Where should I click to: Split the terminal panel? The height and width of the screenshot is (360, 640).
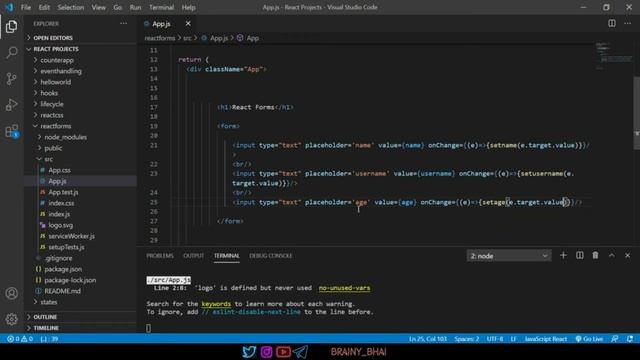[579, 256]
